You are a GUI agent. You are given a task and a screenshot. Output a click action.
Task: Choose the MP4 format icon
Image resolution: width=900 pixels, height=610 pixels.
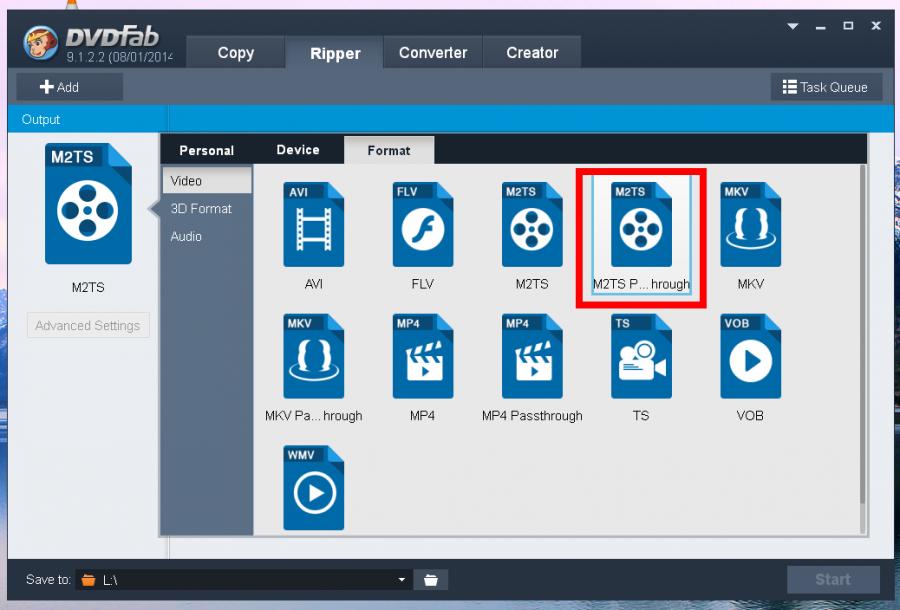point(422,356)
